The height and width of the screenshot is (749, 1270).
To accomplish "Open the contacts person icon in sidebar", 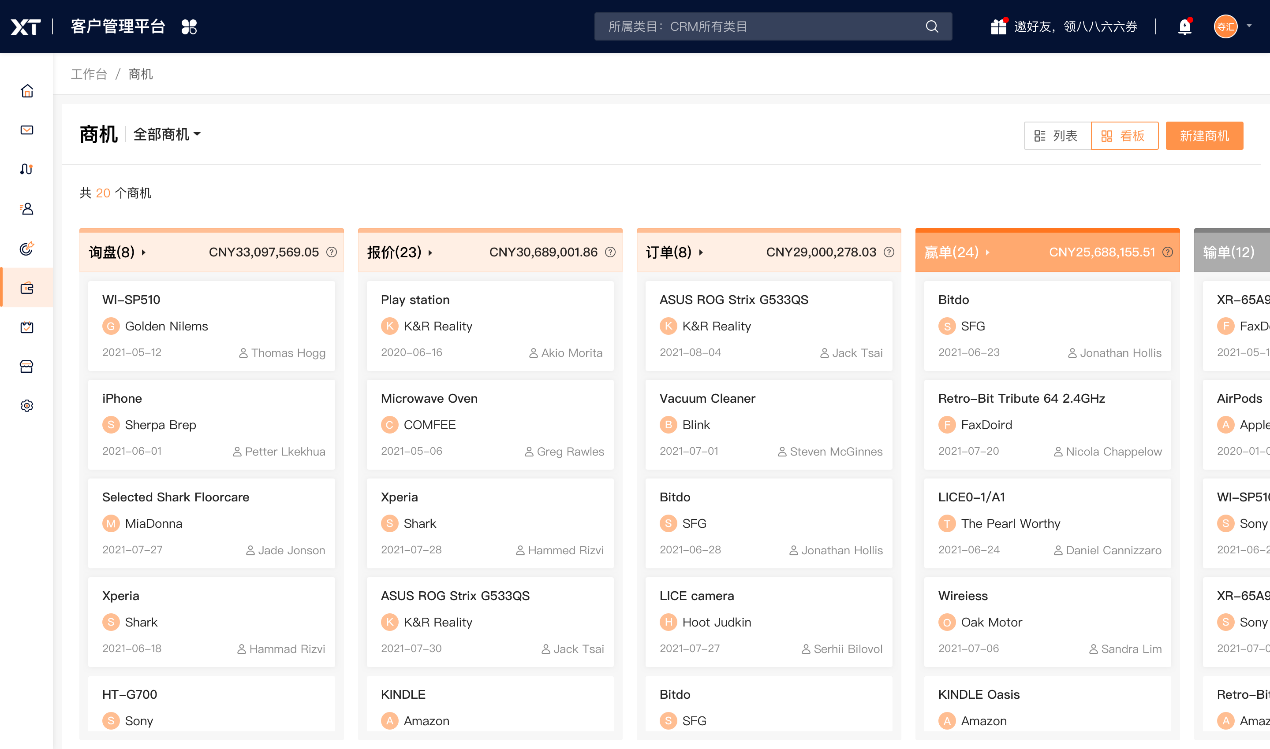I will pos(27,209).
